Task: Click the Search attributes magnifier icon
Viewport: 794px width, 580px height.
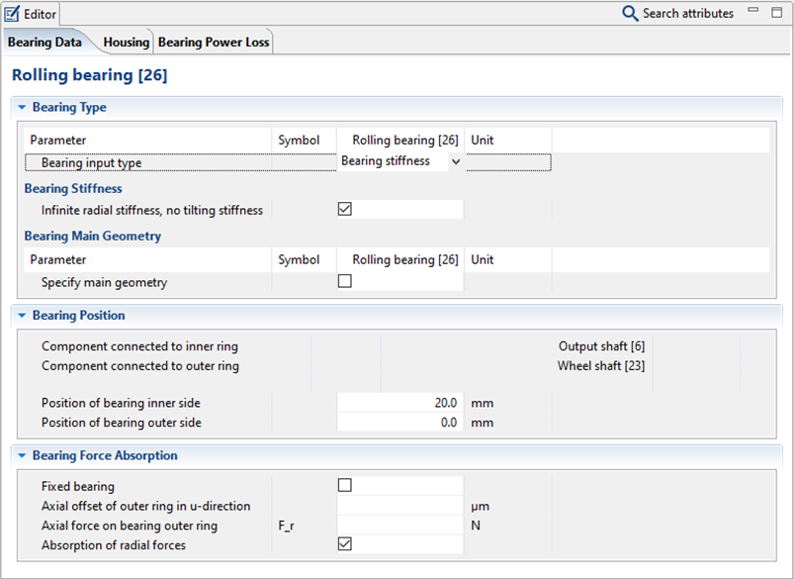Action: point(630,14)
